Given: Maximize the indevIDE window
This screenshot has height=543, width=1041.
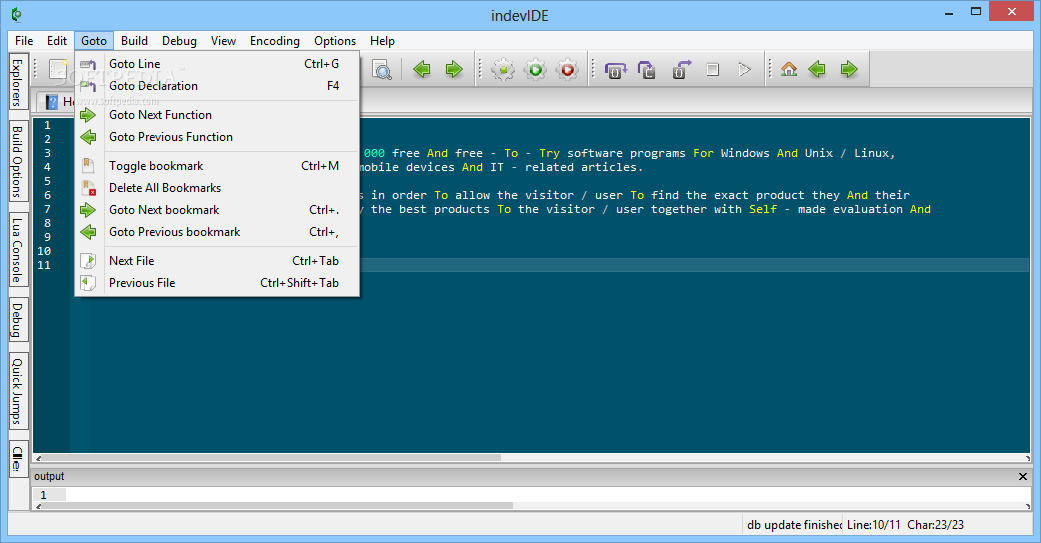Looking at the screenshot, I should point(975,12).
